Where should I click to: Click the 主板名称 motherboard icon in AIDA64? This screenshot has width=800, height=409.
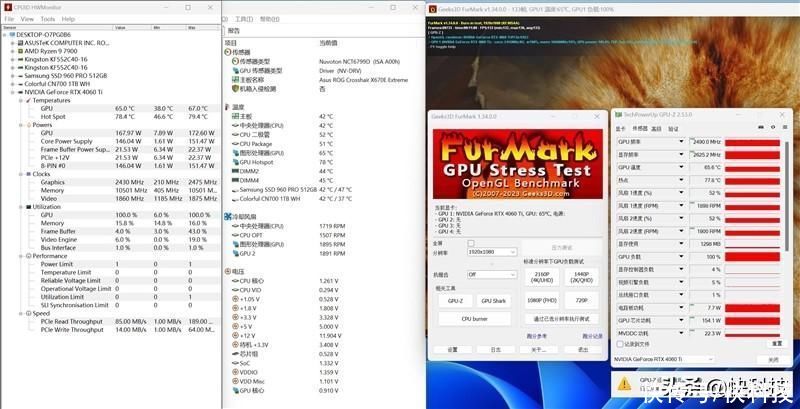point(235,80)
